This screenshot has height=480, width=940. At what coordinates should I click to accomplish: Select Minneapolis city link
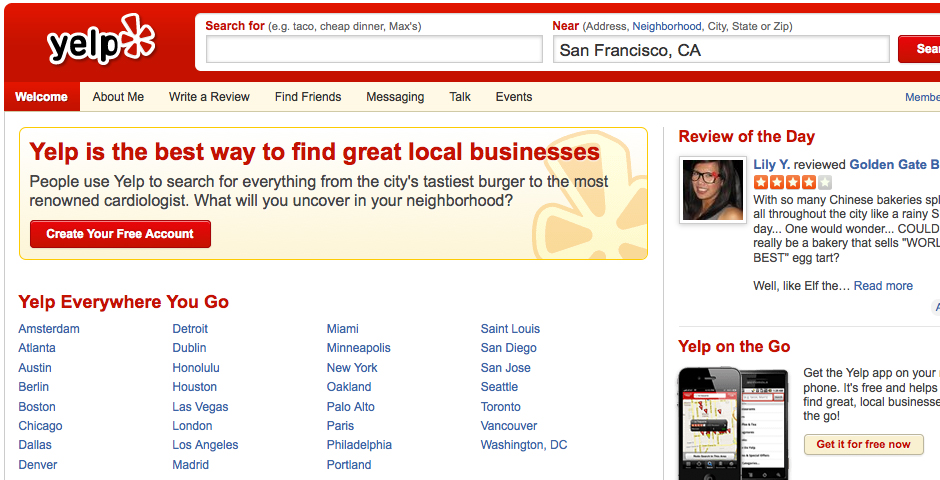pyautogui.click(x=358, y=348)
